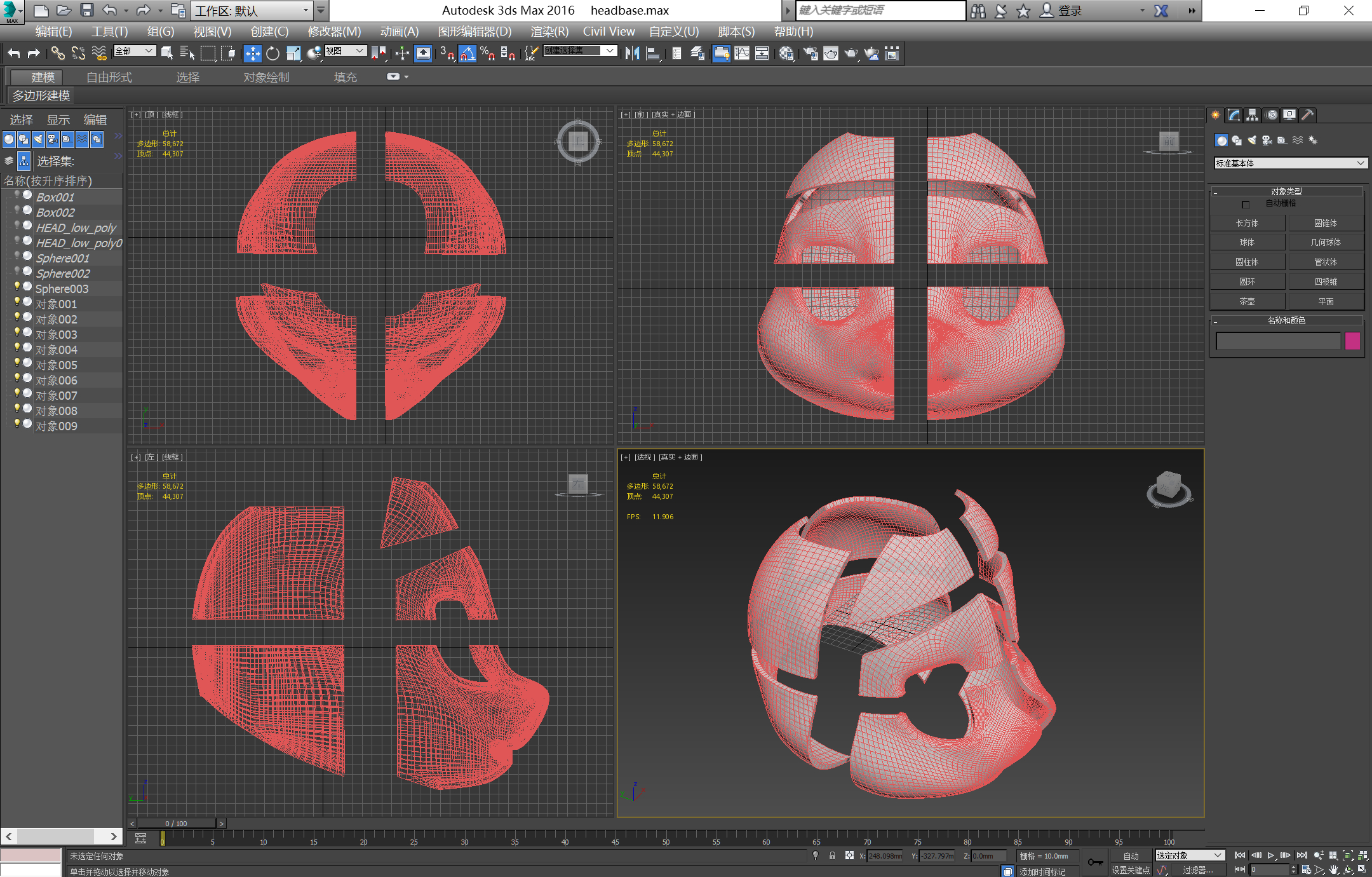This screenshot has height=877, width=1372.
Task: Toggle Angle Snap in toolbar
Action: [x=467, y=54]
